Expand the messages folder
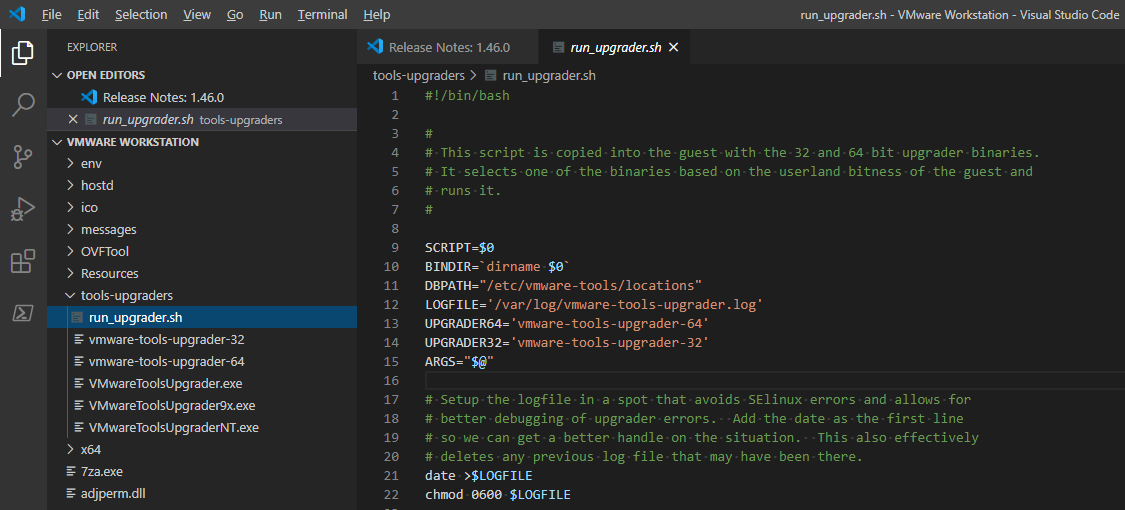This screenshot has width=1125, height=510. pos(70,230)
